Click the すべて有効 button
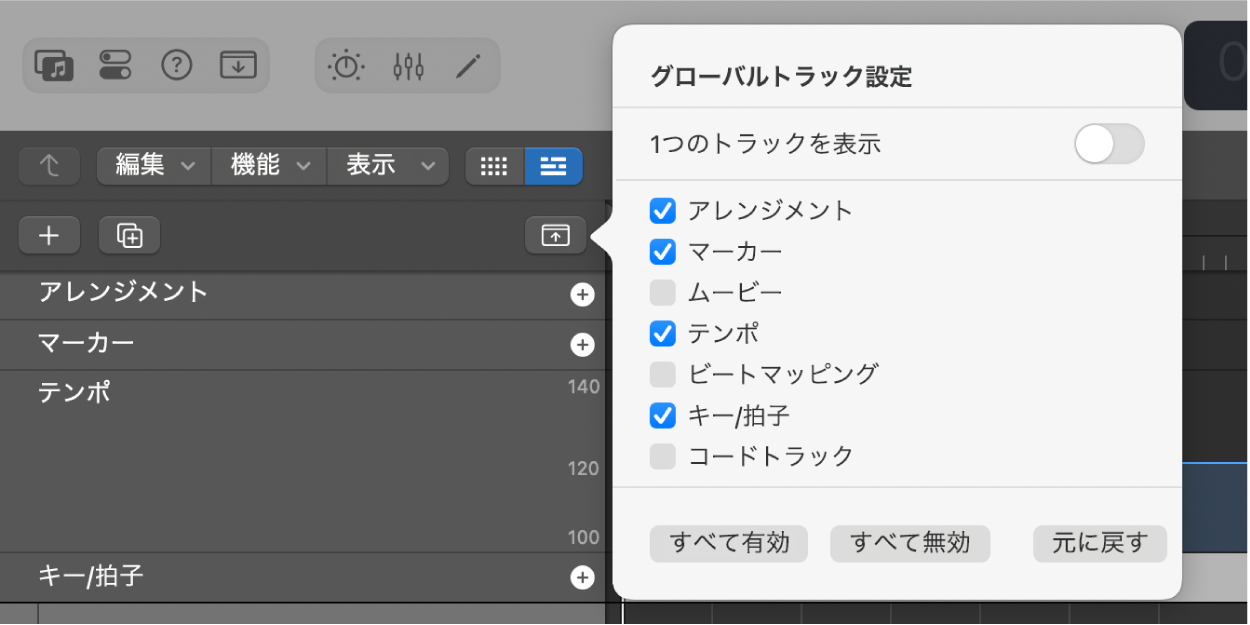This screenshot has width=1250, height=625. (728, 544)
